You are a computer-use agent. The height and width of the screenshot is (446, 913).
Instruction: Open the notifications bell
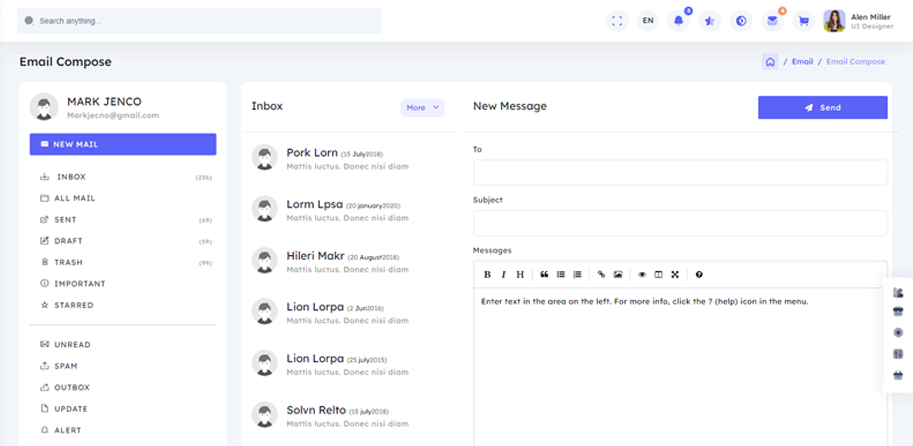click(679, 20)
